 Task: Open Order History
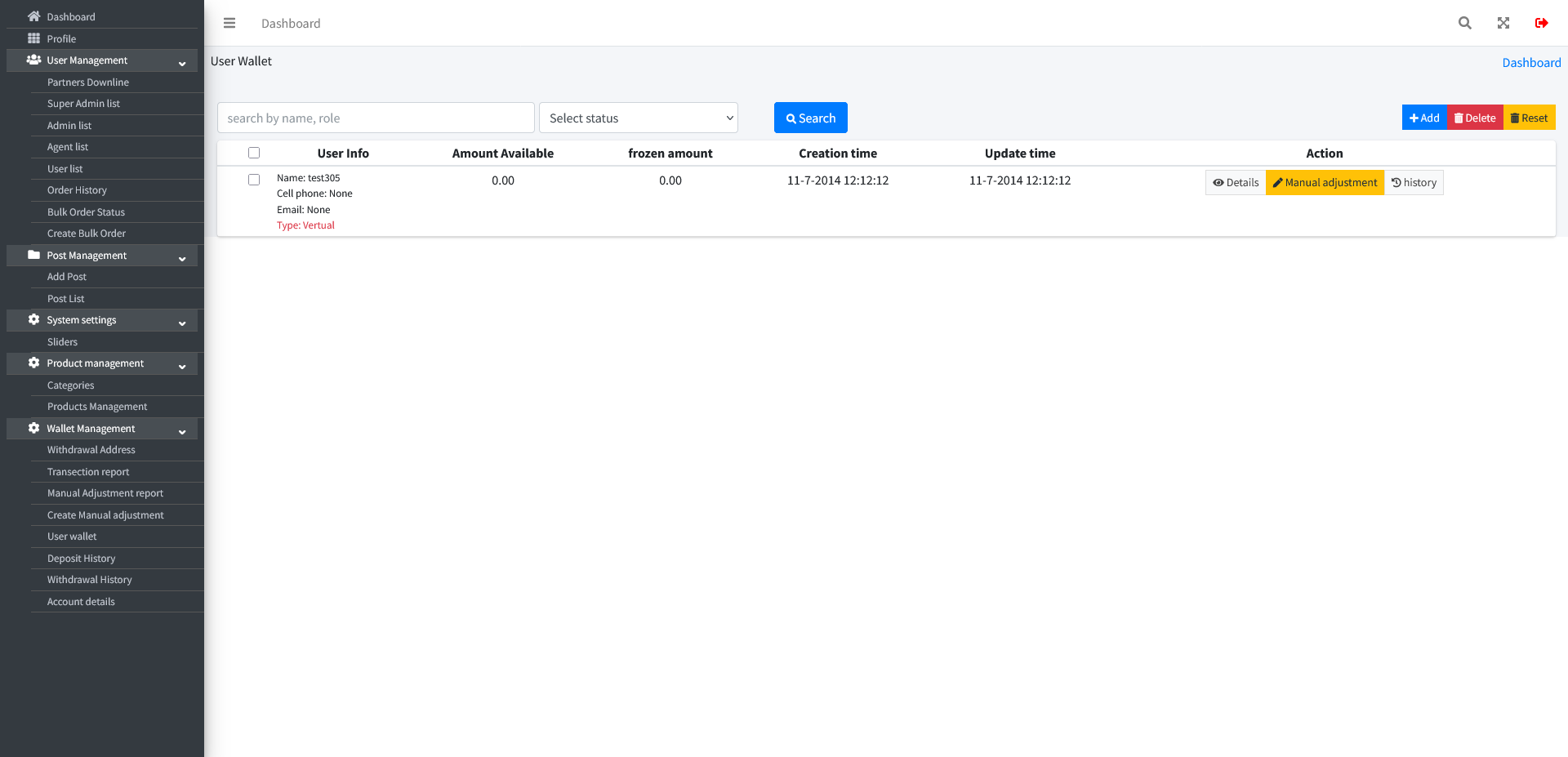tap(77, 189)
